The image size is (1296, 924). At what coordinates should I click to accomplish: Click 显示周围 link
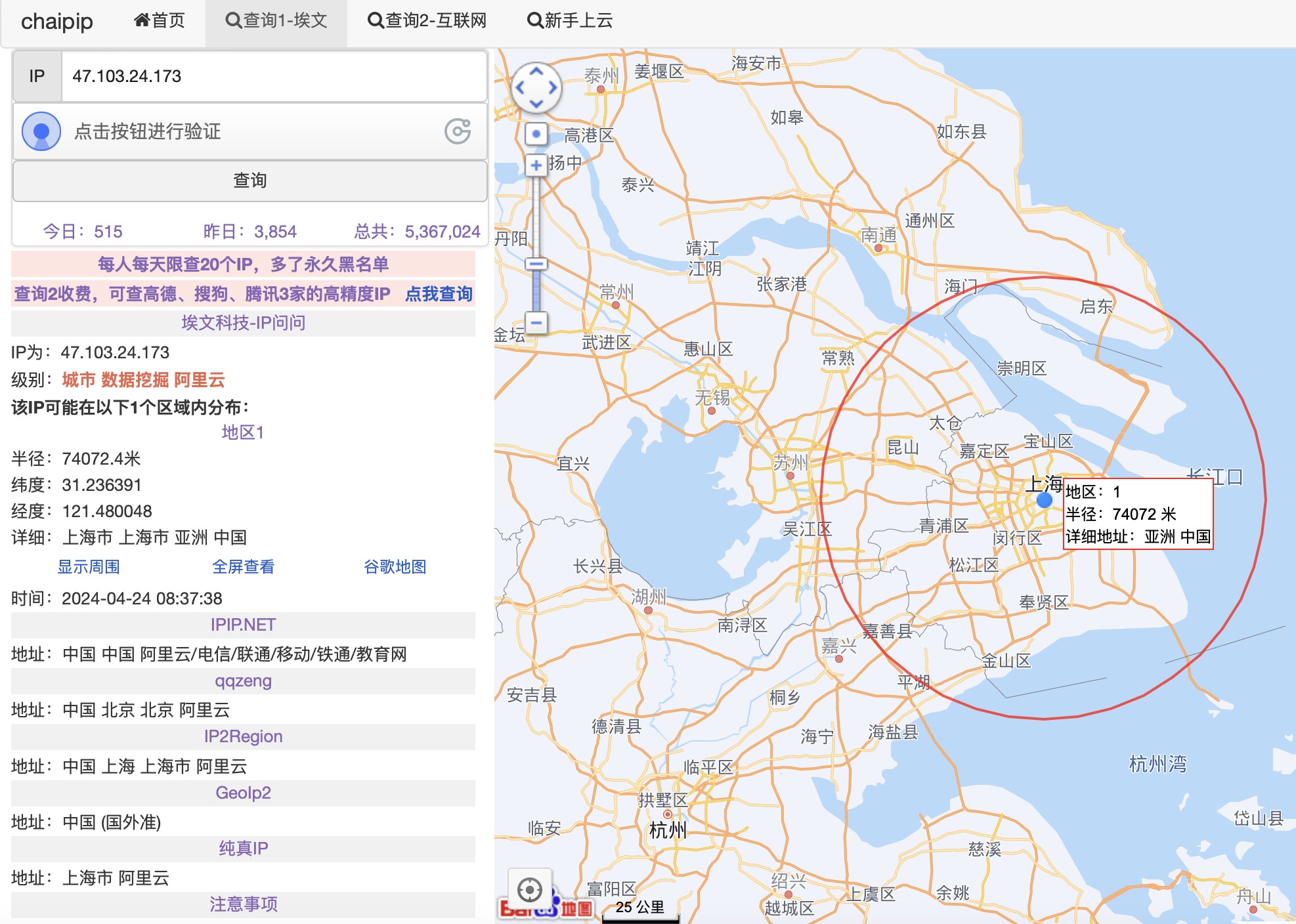point(89,567)
